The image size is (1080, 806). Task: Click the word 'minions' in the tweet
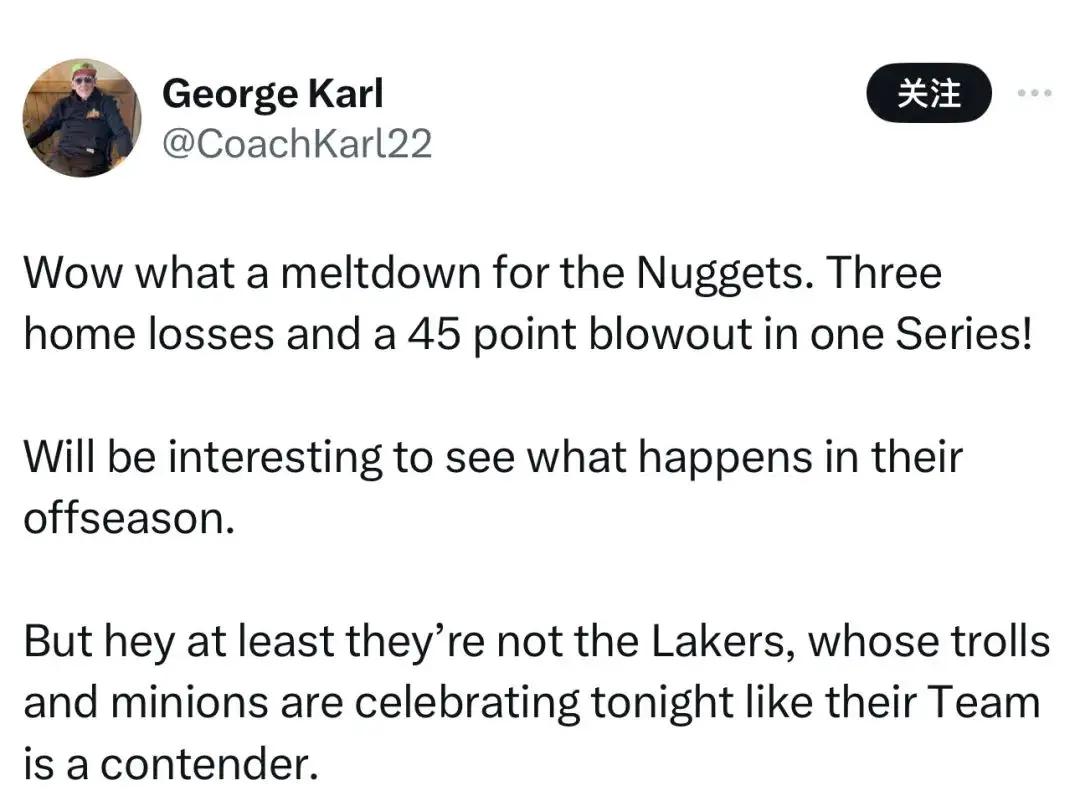pyautogui.click(x=189, y=703)
